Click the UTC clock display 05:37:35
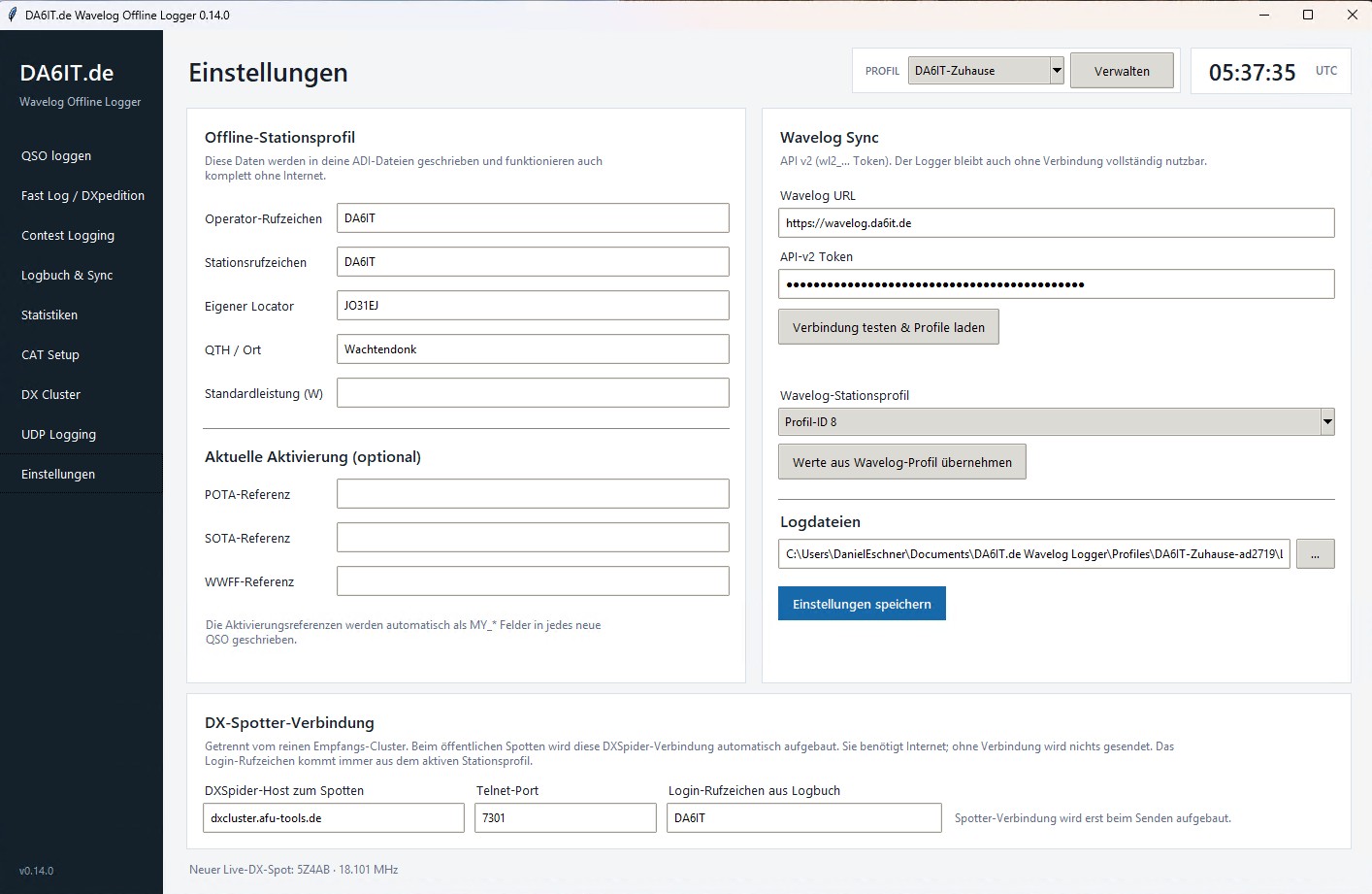This screenshot has height=894, width=1372. pos(1252,72)
